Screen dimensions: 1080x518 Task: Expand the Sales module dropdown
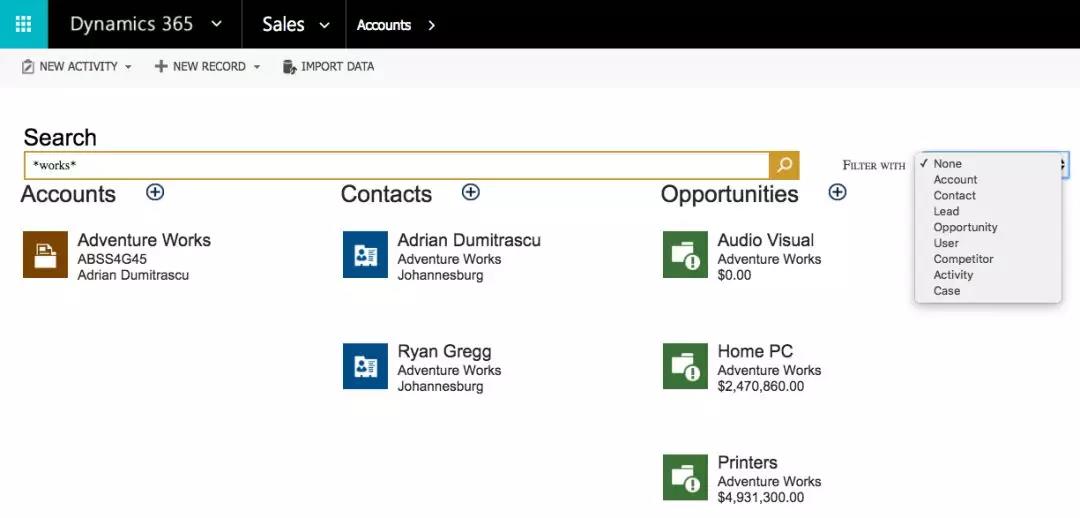[x=323, y=25]
